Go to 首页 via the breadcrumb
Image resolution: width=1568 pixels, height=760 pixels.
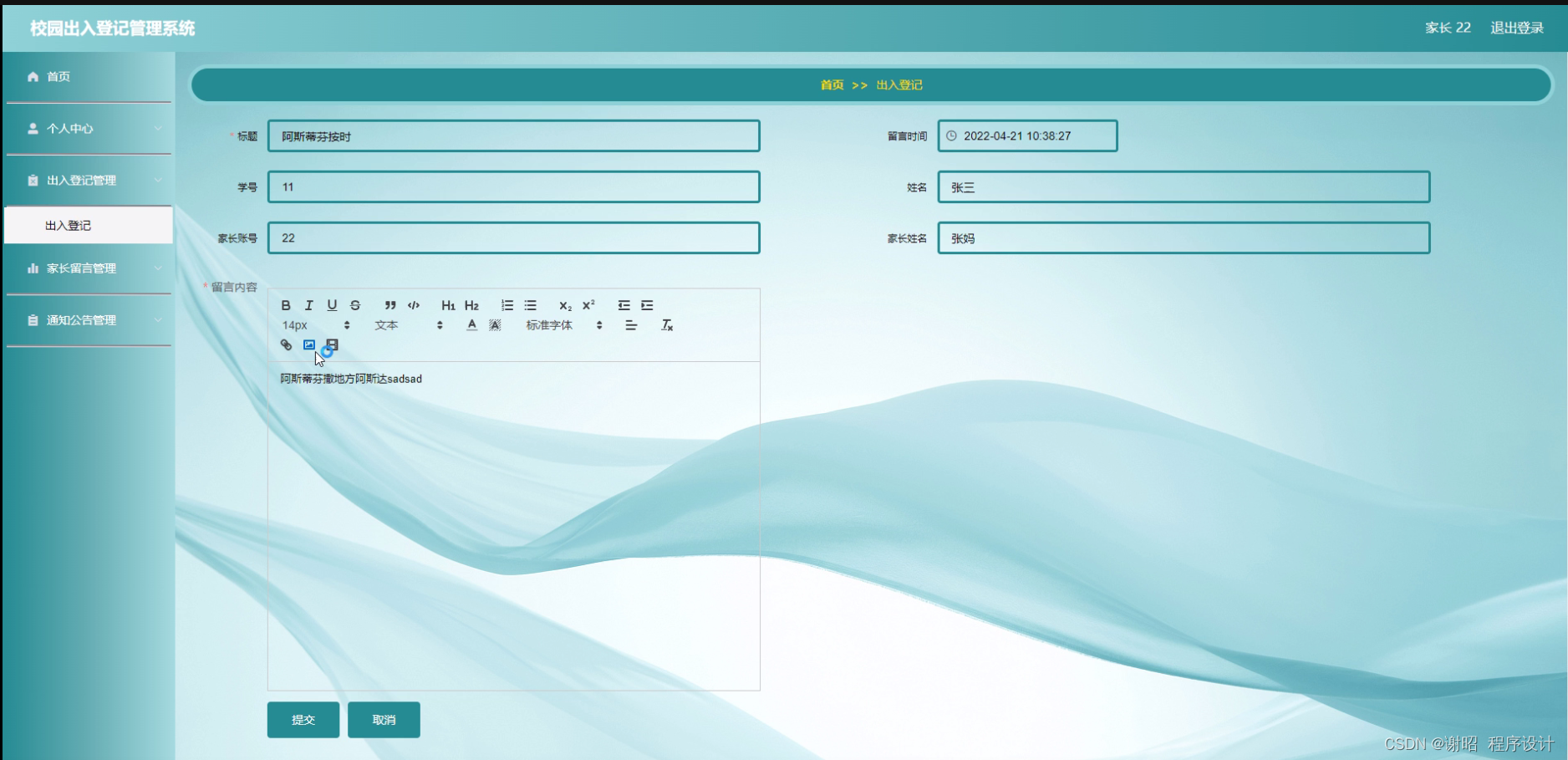click(x=831, y=84)
